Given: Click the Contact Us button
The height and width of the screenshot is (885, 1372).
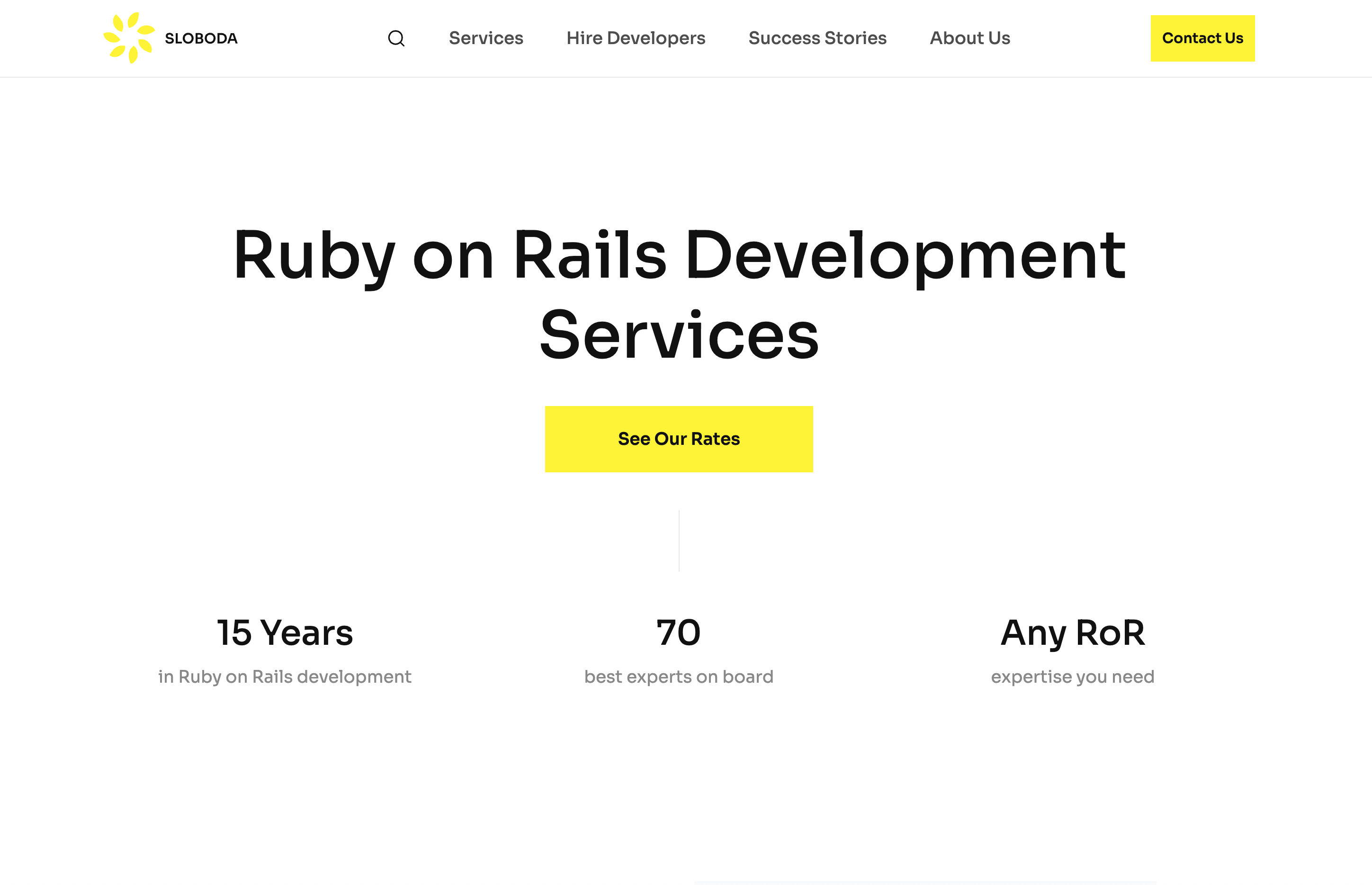Looking at the screenshot, I should point(1202,38).
